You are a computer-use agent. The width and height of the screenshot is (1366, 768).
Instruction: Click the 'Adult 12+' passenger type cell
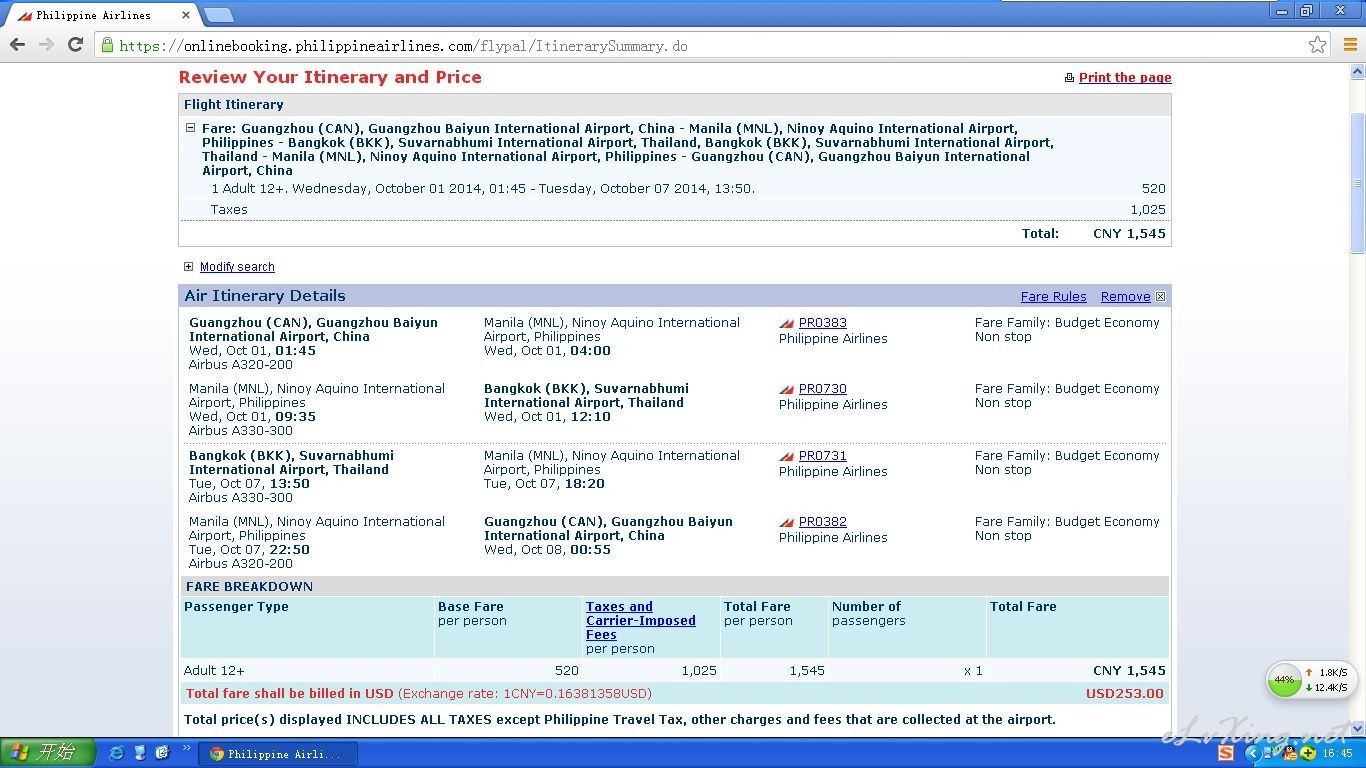coord(214,671)
